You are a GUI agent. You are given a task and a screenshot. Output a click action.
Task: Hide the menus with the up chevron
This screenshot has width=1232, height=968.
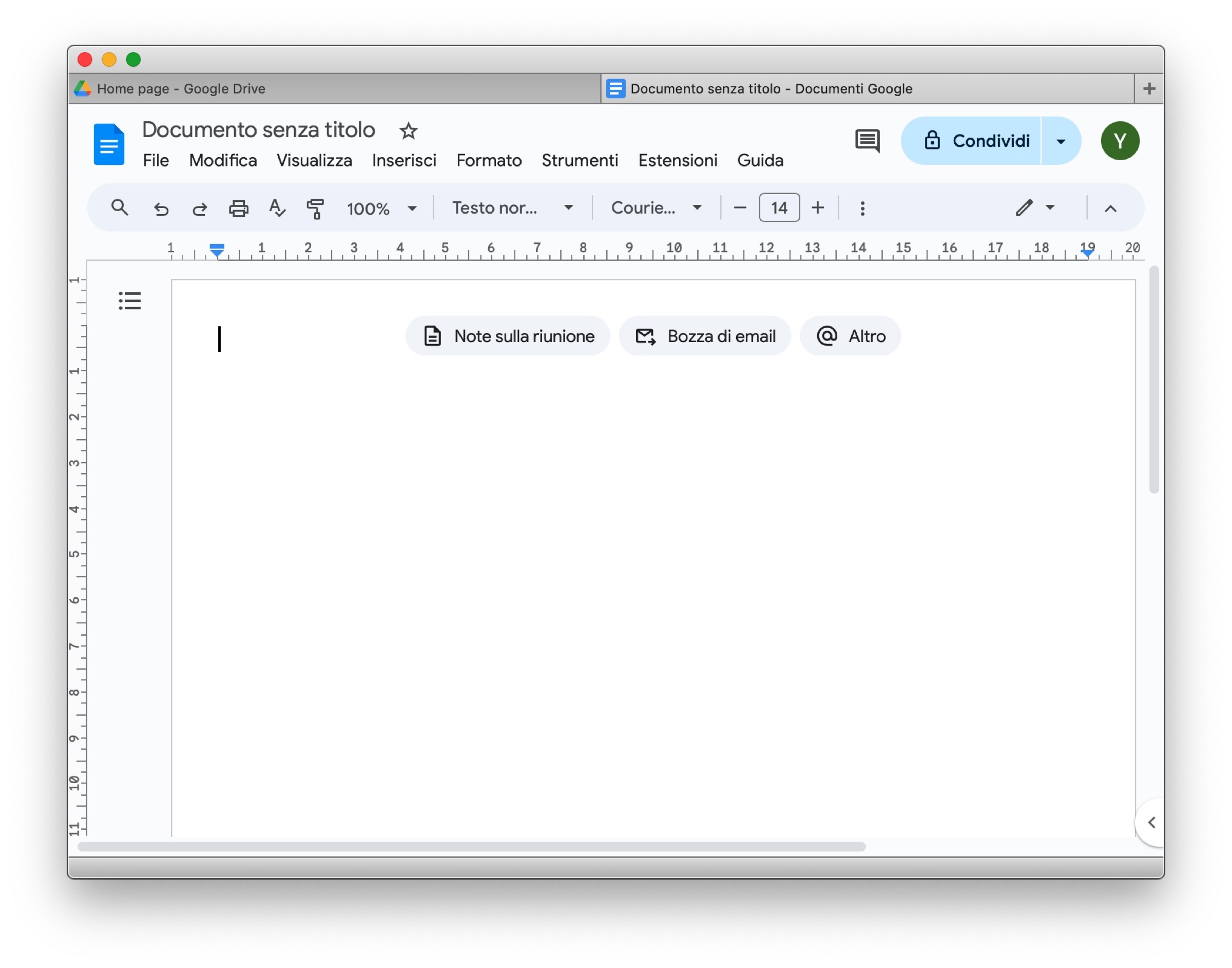coord(1110,208)
